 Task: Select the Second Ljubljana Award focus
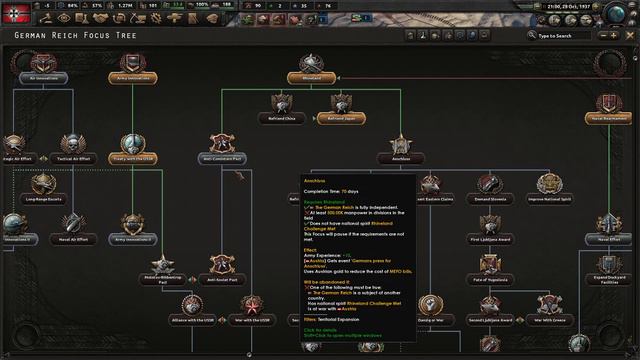pyautogui.click(x=490, y=310)
